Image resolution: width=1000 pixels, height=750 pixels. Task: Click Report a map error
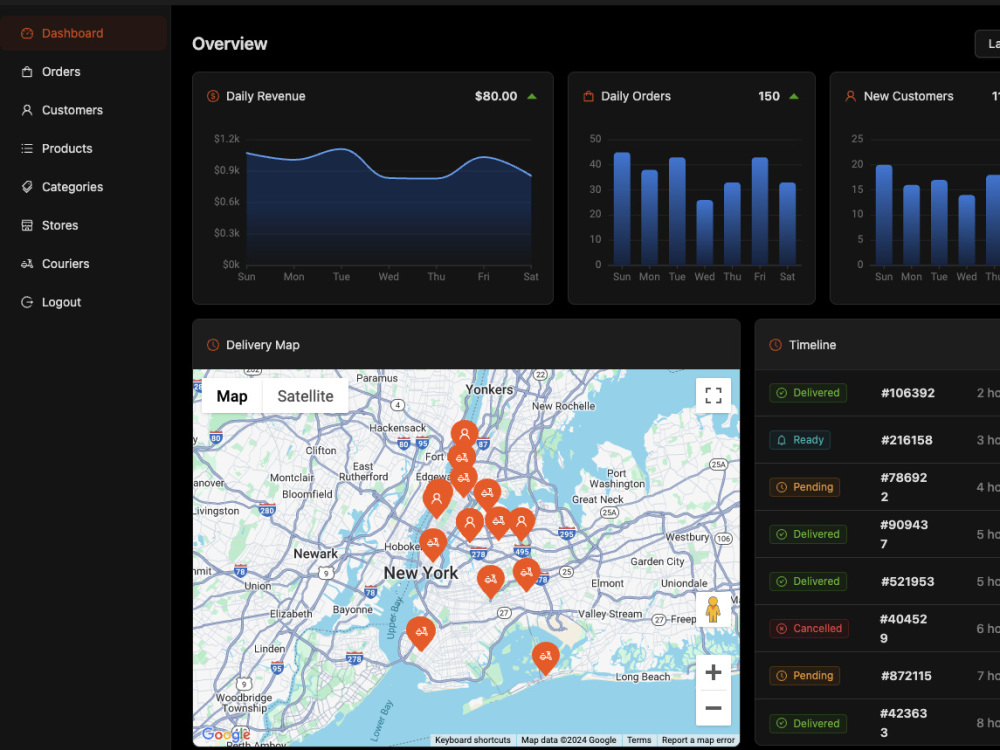(x=698, y=740)
